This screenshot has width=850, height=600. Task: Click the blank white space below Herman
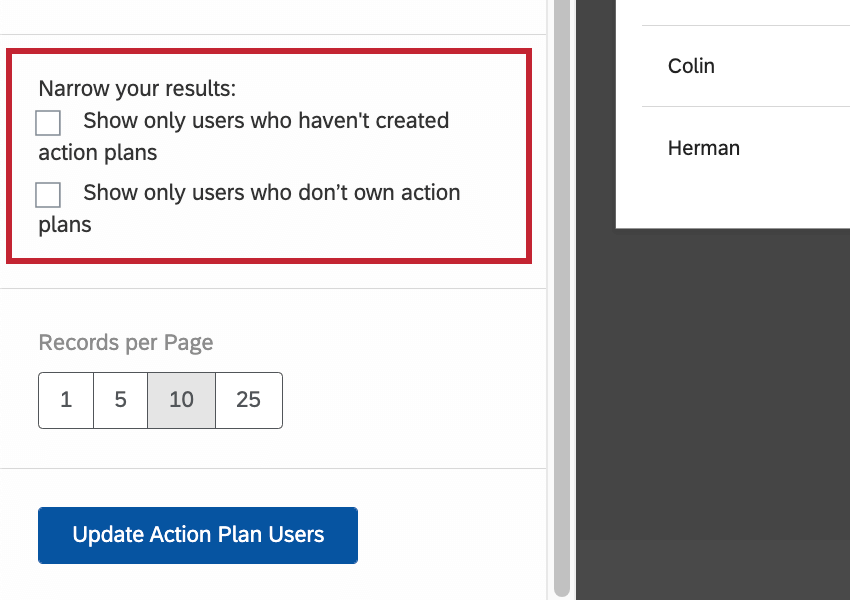coord(732,200)
